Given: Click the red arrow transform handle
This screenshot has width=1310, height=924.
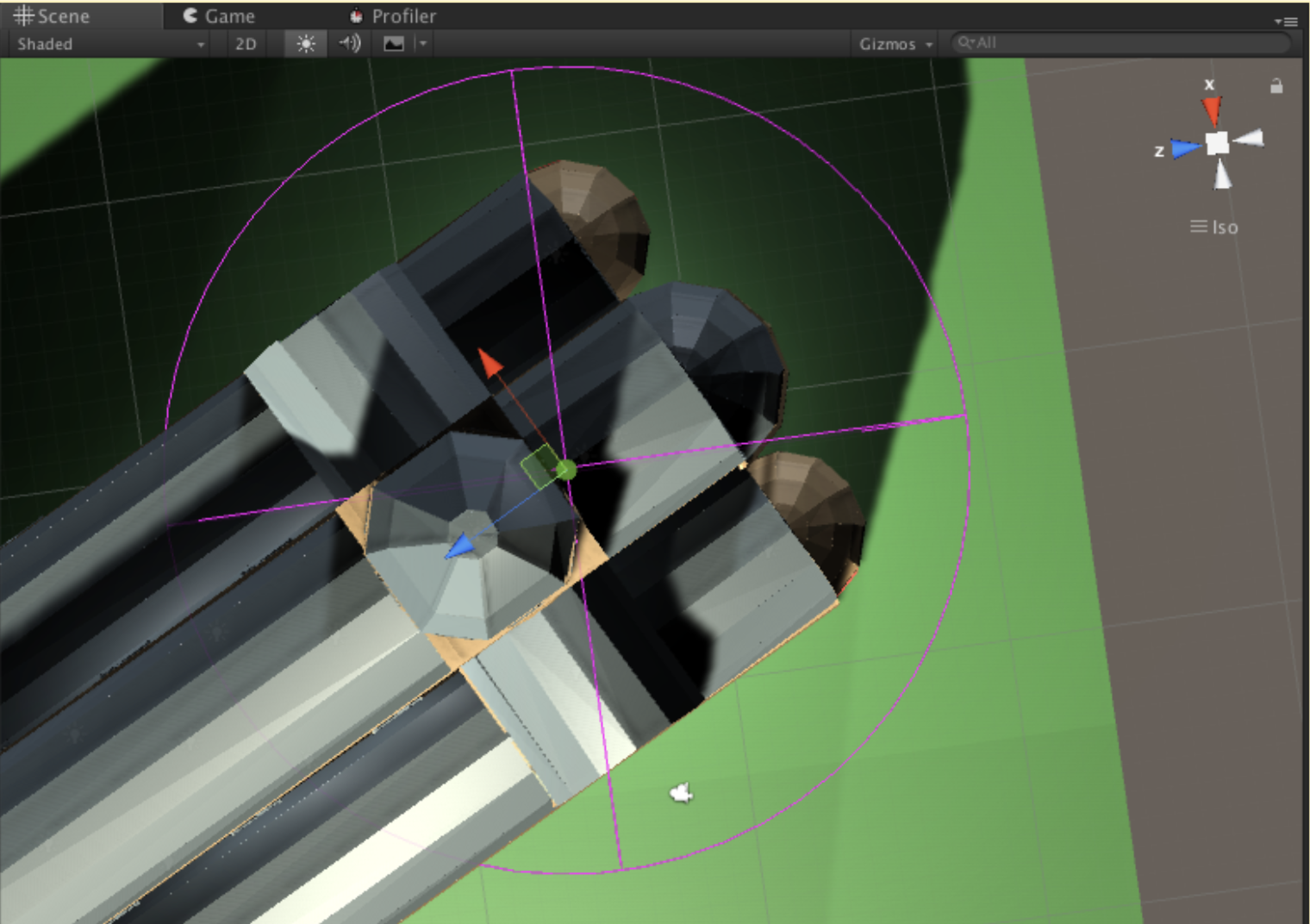Looking at the screenshot, I should (490, 364).
